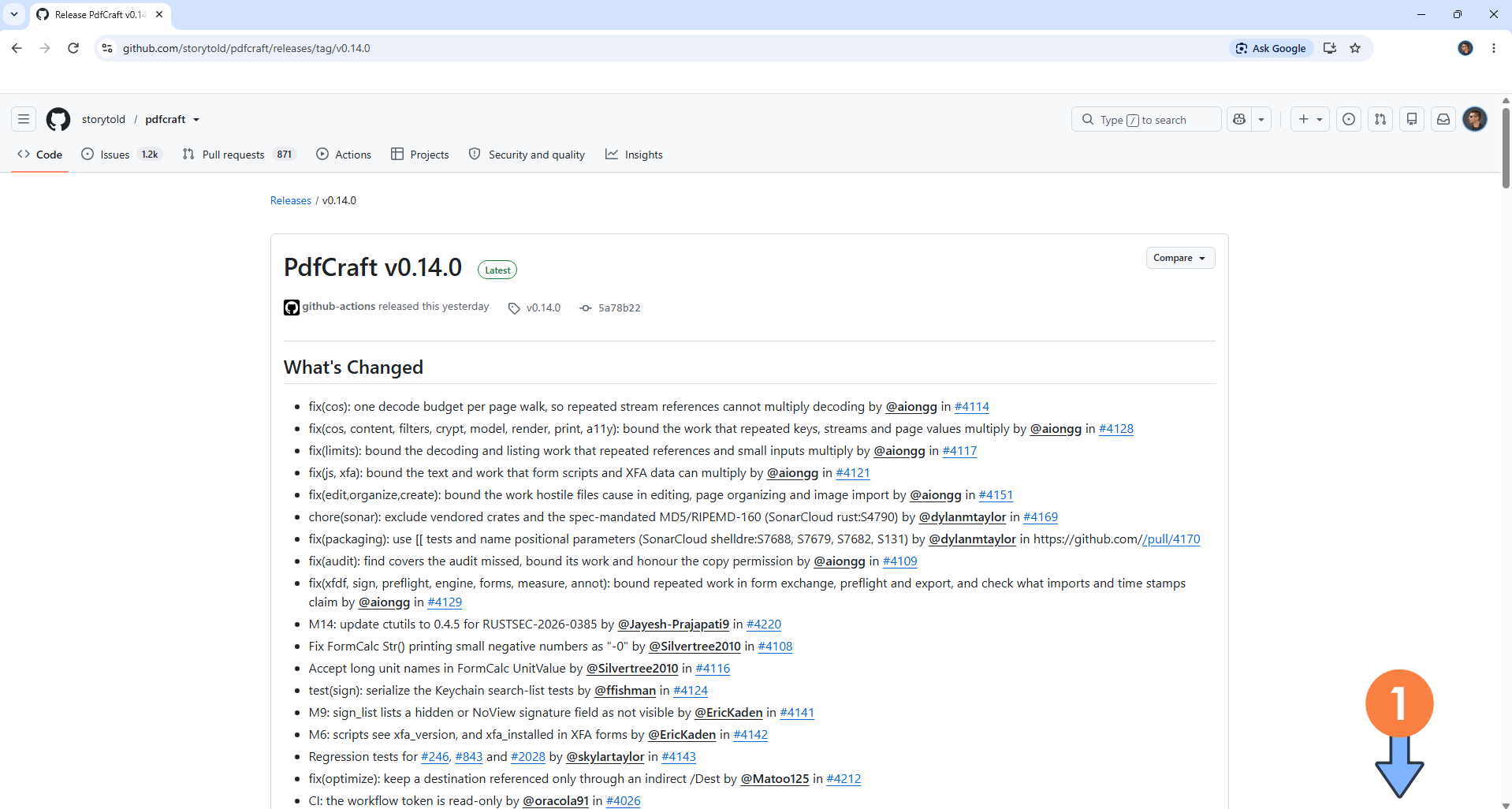Open pull request #4141
The height and width of the screenshot is (809, 1512).
point(797,713)
